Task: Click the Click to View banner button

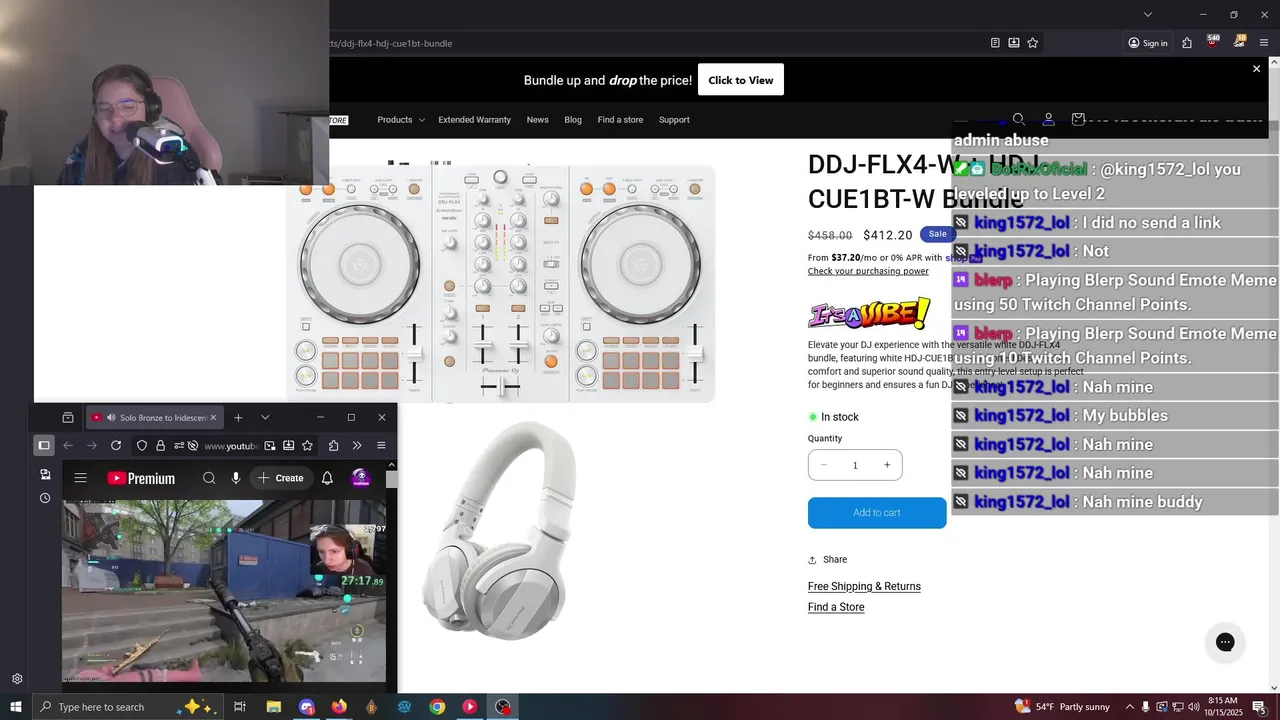Action: [741, 80]
